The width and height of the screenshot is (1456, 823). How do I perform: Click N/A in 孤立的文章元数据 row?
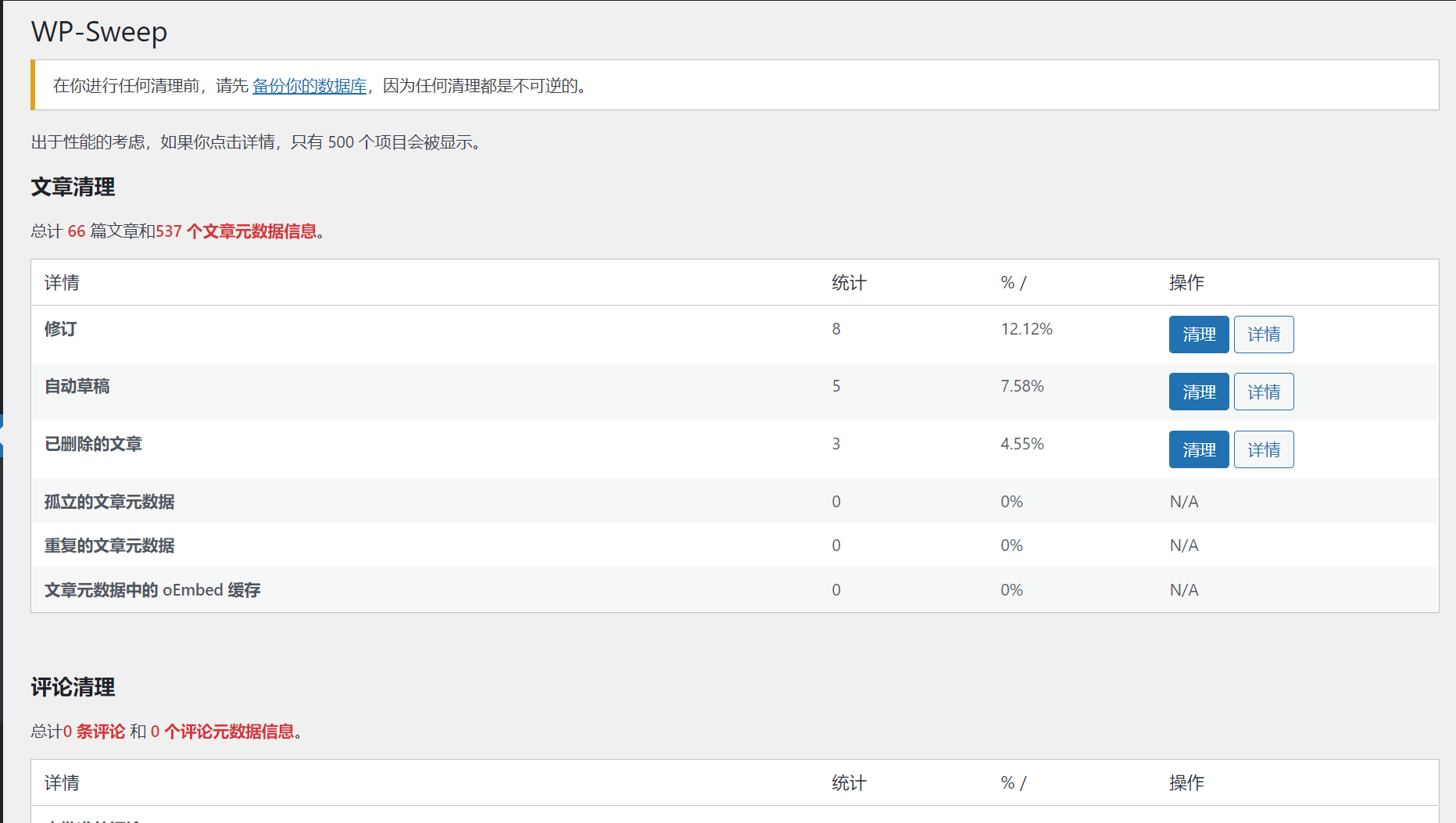click(x=1184, y=502)
